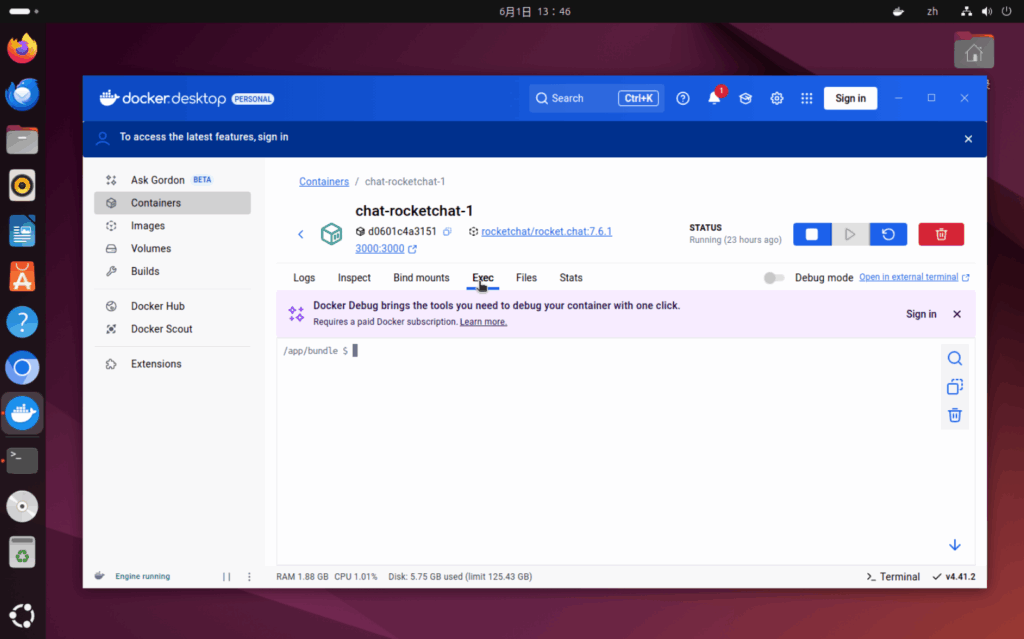This screenshot has height=639, width=1024.
Task: Open the notifications bell
Action: click(x=714, y=98)
